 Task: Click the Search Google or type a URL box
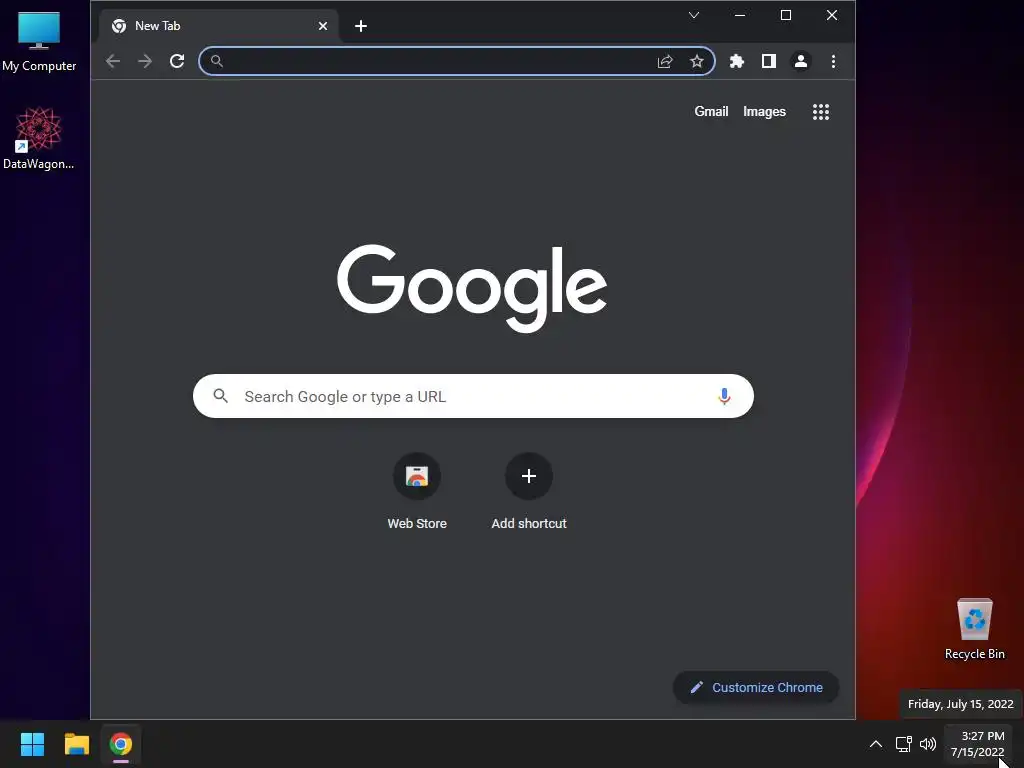tap(473, 396)
